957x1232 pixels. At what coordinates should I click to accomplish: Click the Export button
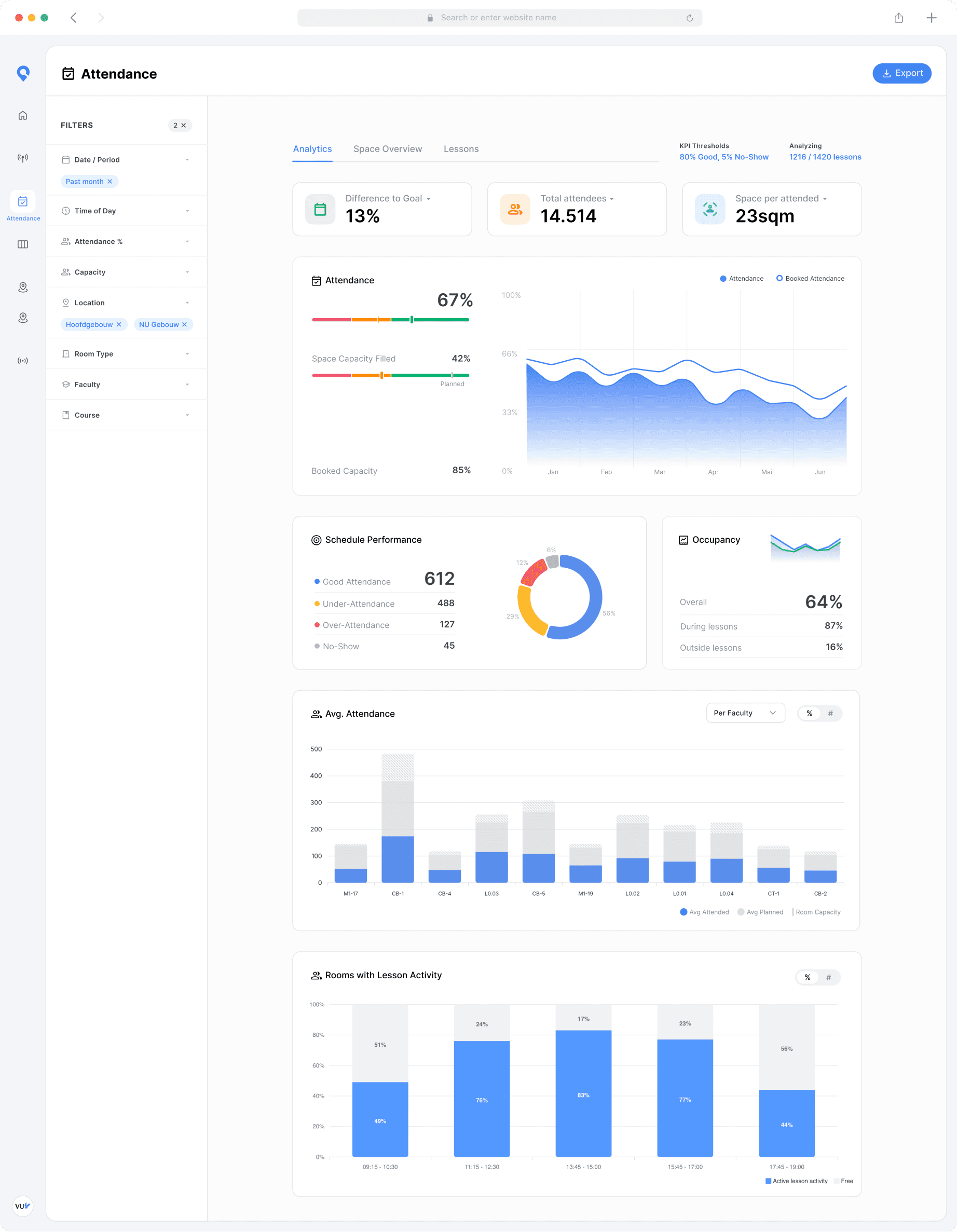(x=901, y=73)
